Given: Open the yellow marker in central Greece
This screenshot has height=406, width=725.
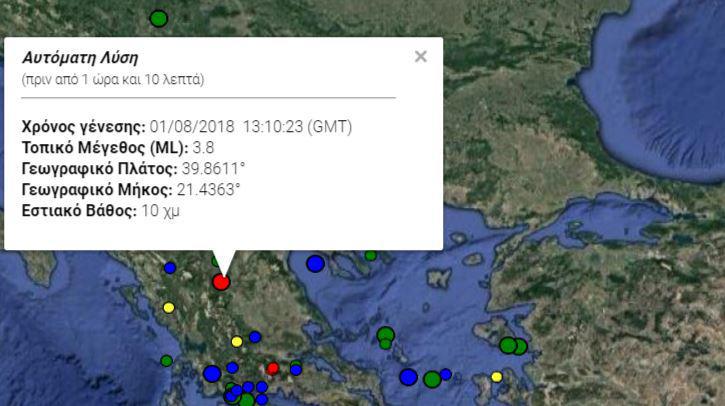Looking at the screenshot, I should click(x=237, y=341).
